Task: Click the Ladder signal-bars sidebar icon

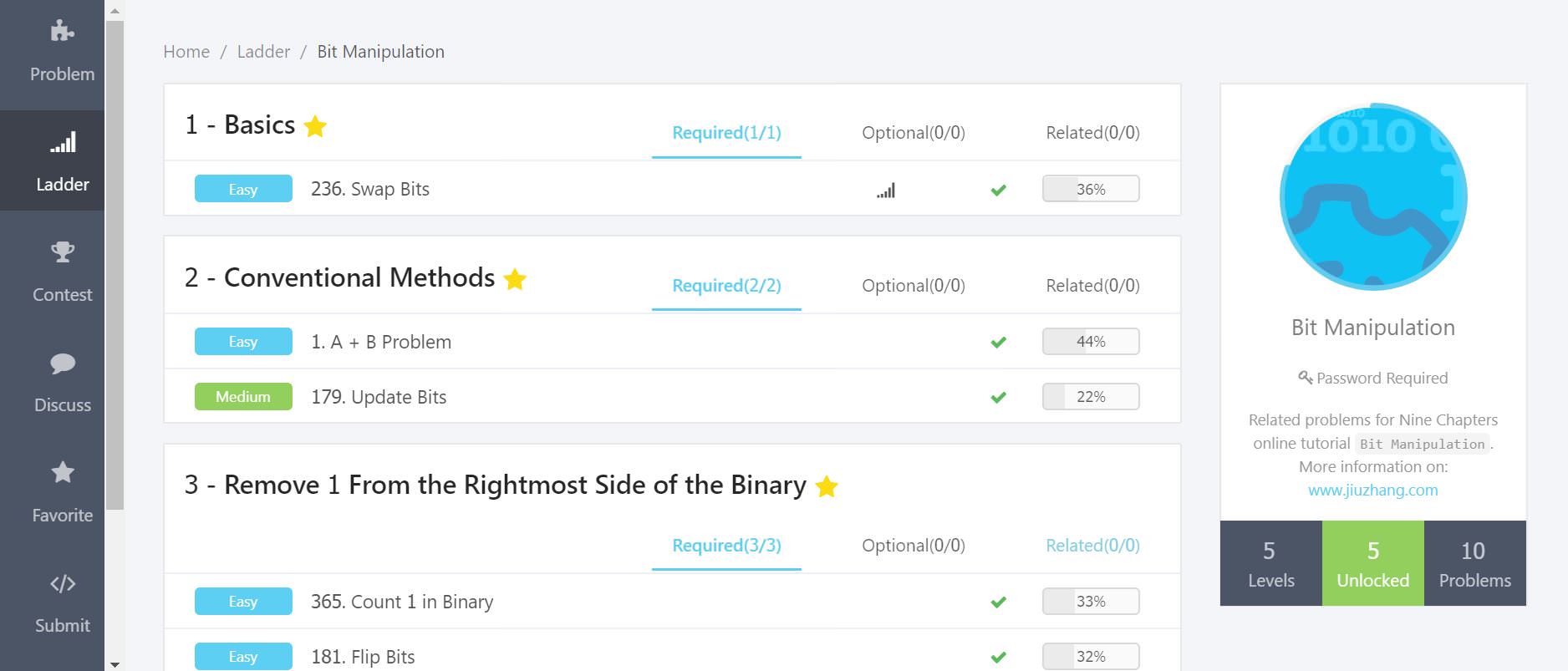Action: 62,142
